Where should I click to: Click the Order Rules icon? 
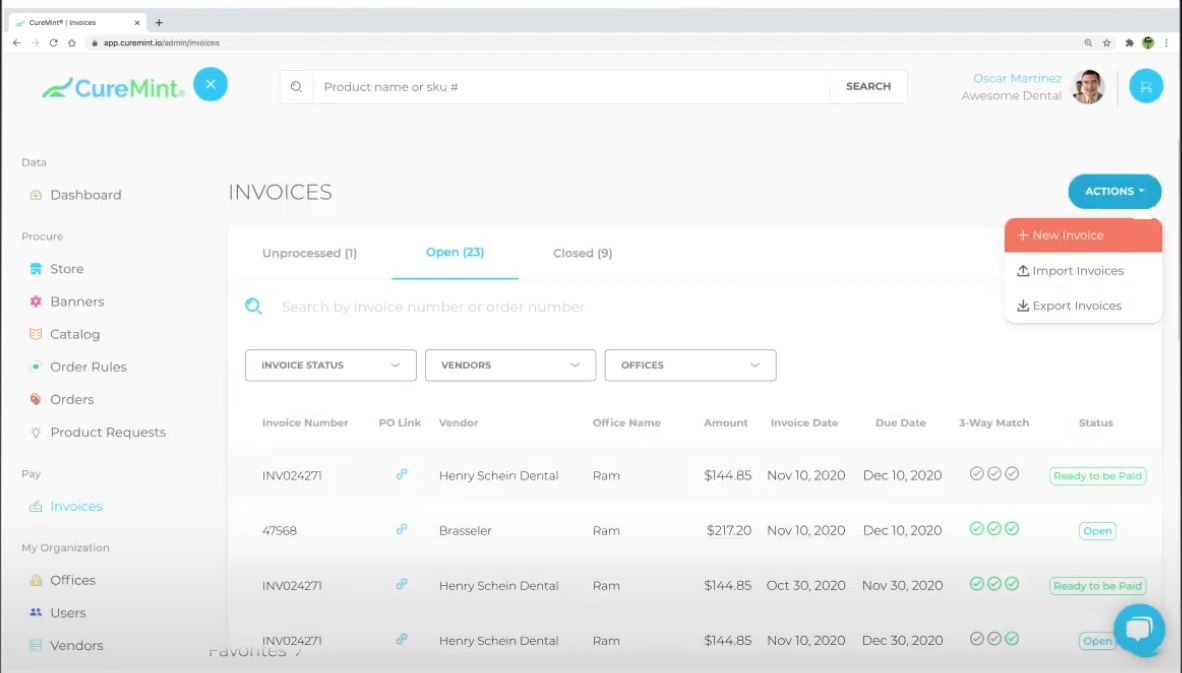pos(35,366)
